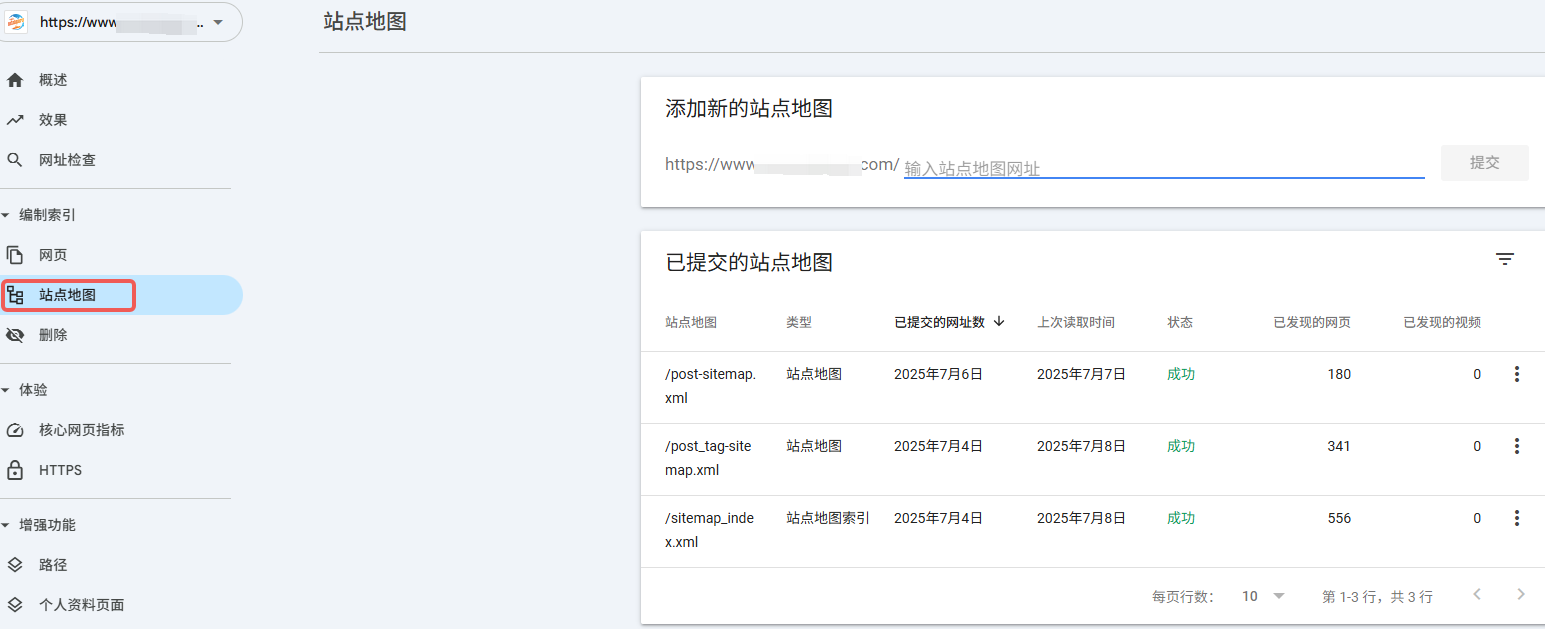The width and height of the screenshot is (1545, 629).
Task: Open more options for /post_tag-sitemap.xml row
Action: click(x=1516, y=446)
